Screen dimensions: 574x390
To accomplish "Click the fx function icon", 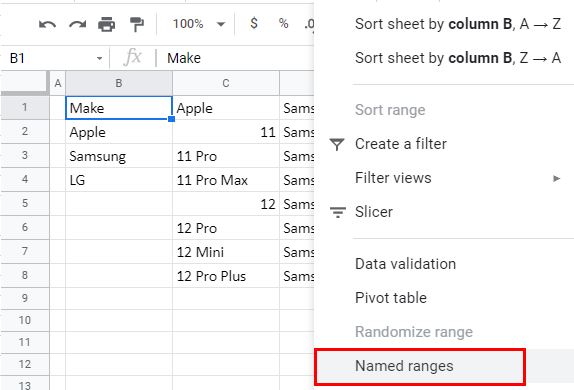I will (x=133, y=58).
